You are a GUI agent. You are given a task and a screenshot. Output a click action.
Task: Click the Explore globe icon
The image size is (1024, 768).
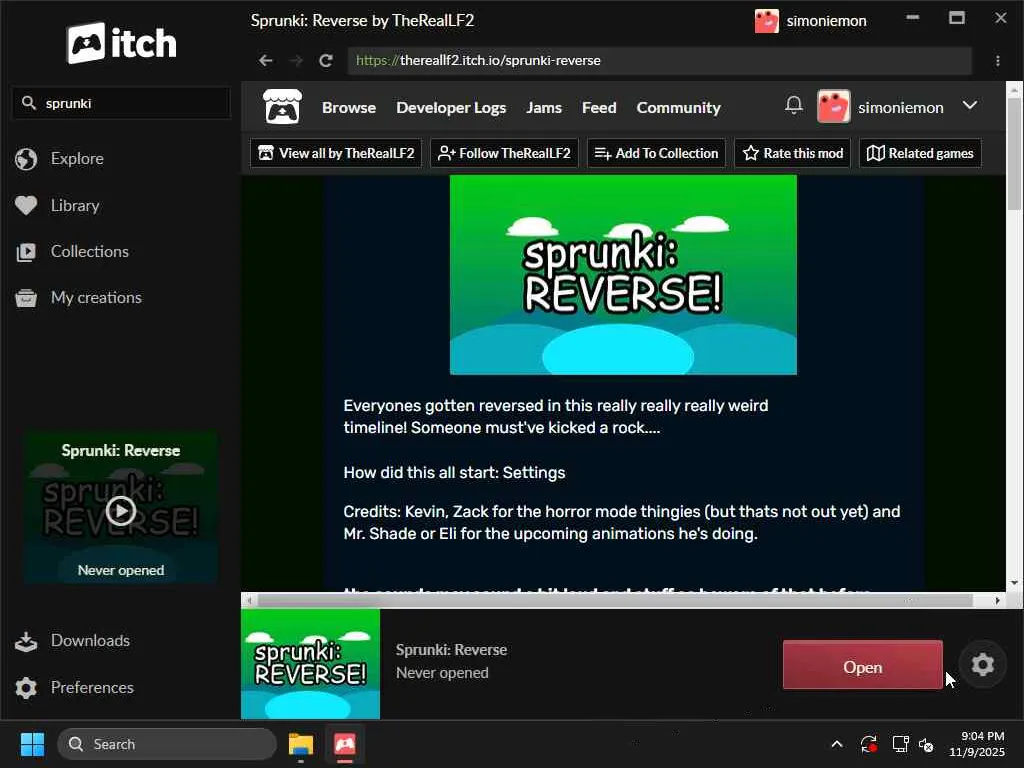point(26,159)
